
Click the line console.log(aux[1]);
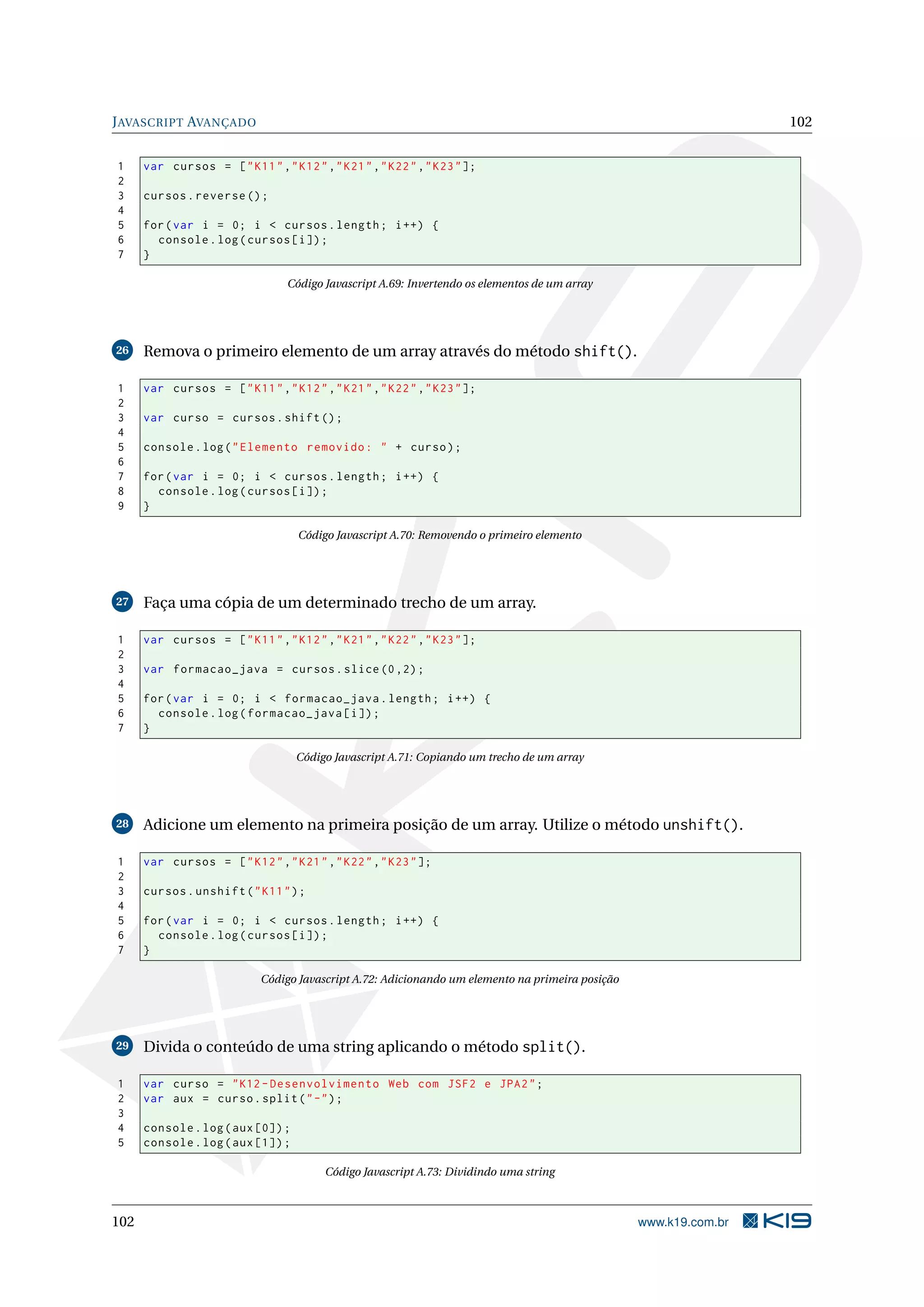217,1143
